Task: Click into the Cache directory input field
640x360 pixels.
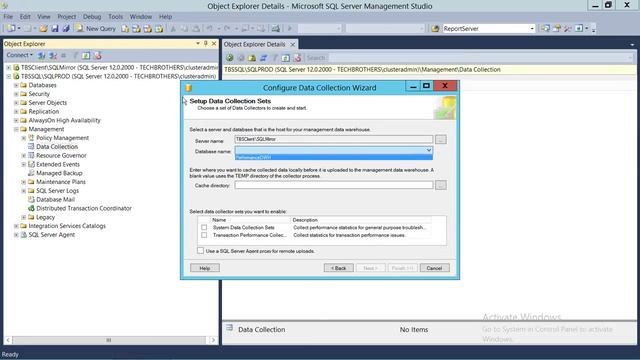Action: tap(333, 185)
